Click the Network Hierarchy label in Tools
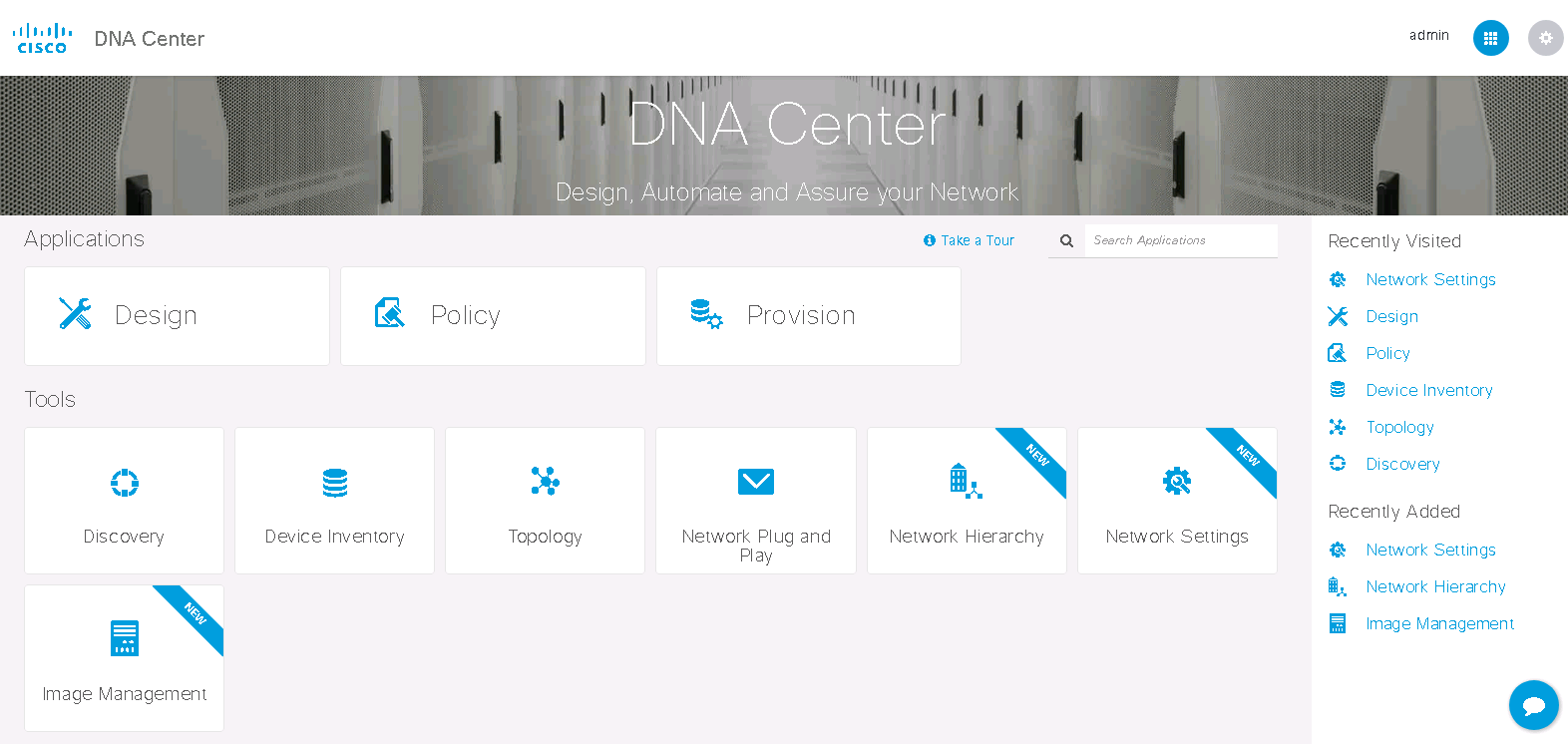Image resolution: width=1568 pixels, height=744 pixels. (x=967, y=537)
